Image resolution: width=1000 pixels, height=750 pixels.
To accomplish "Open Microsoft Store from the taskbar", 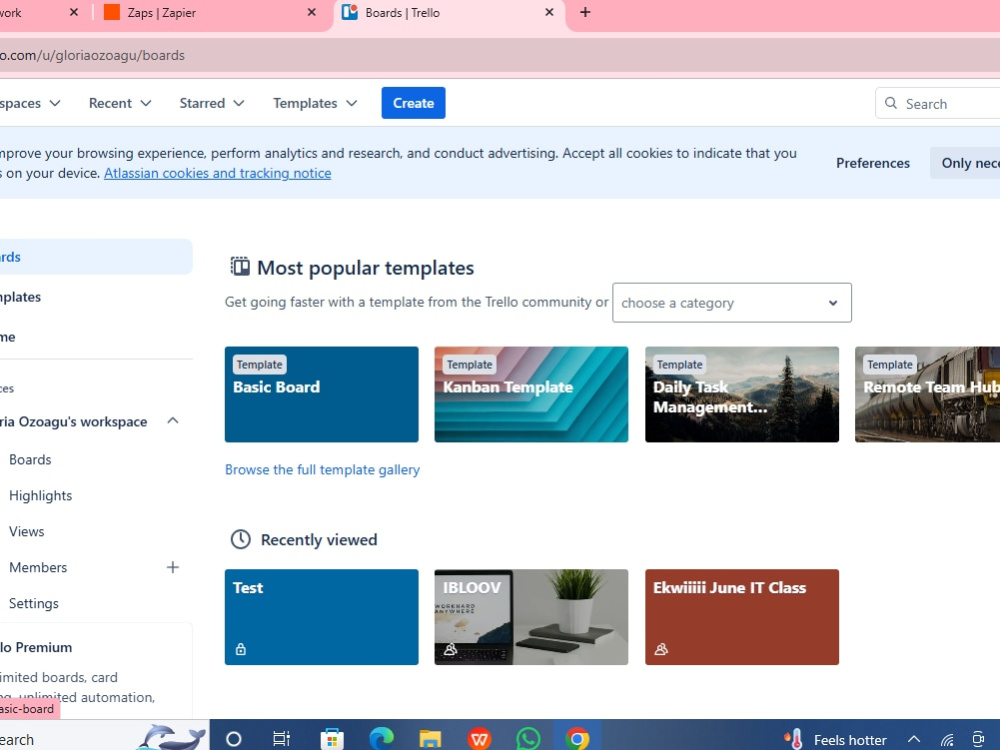I will 332,739.
